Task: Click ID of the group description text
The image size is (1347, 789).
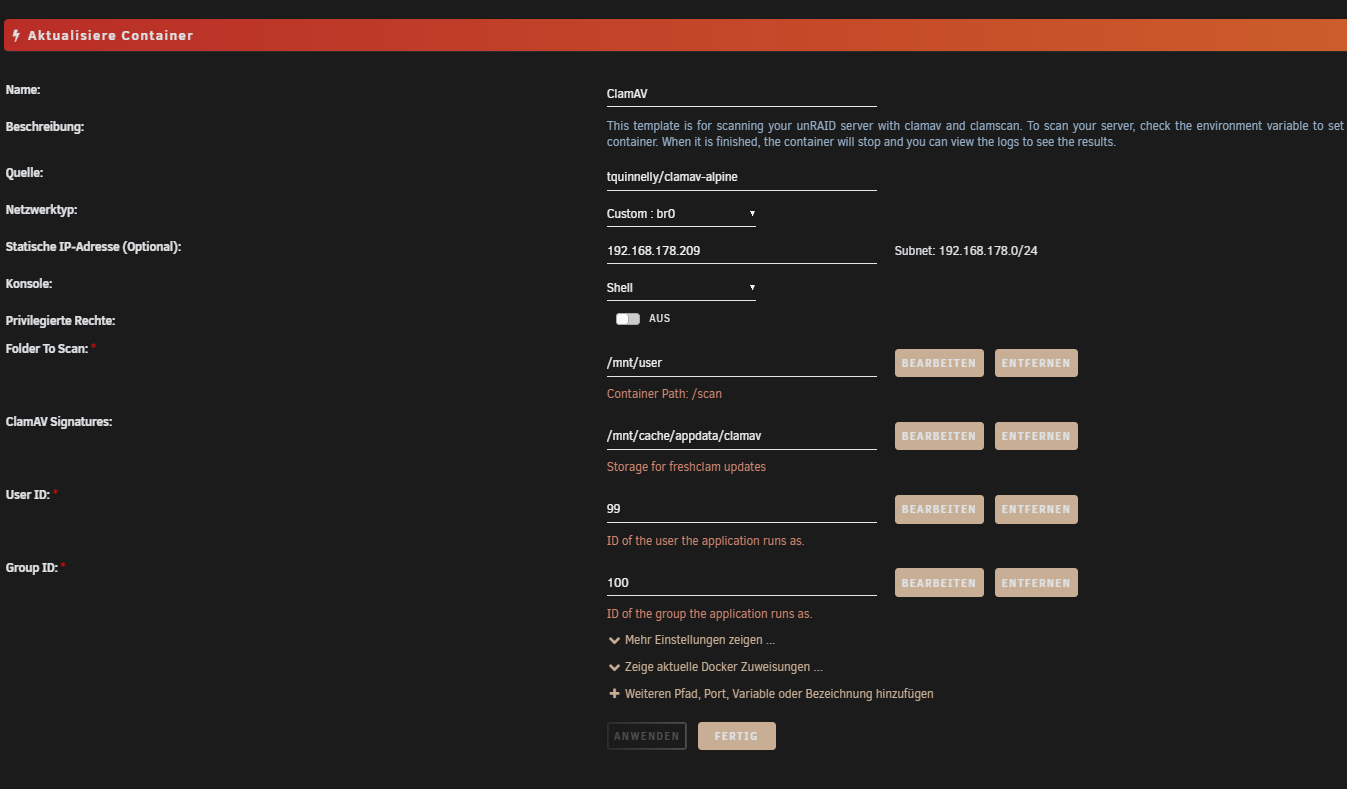Action: pyautogui.click(x=709, y=614)
